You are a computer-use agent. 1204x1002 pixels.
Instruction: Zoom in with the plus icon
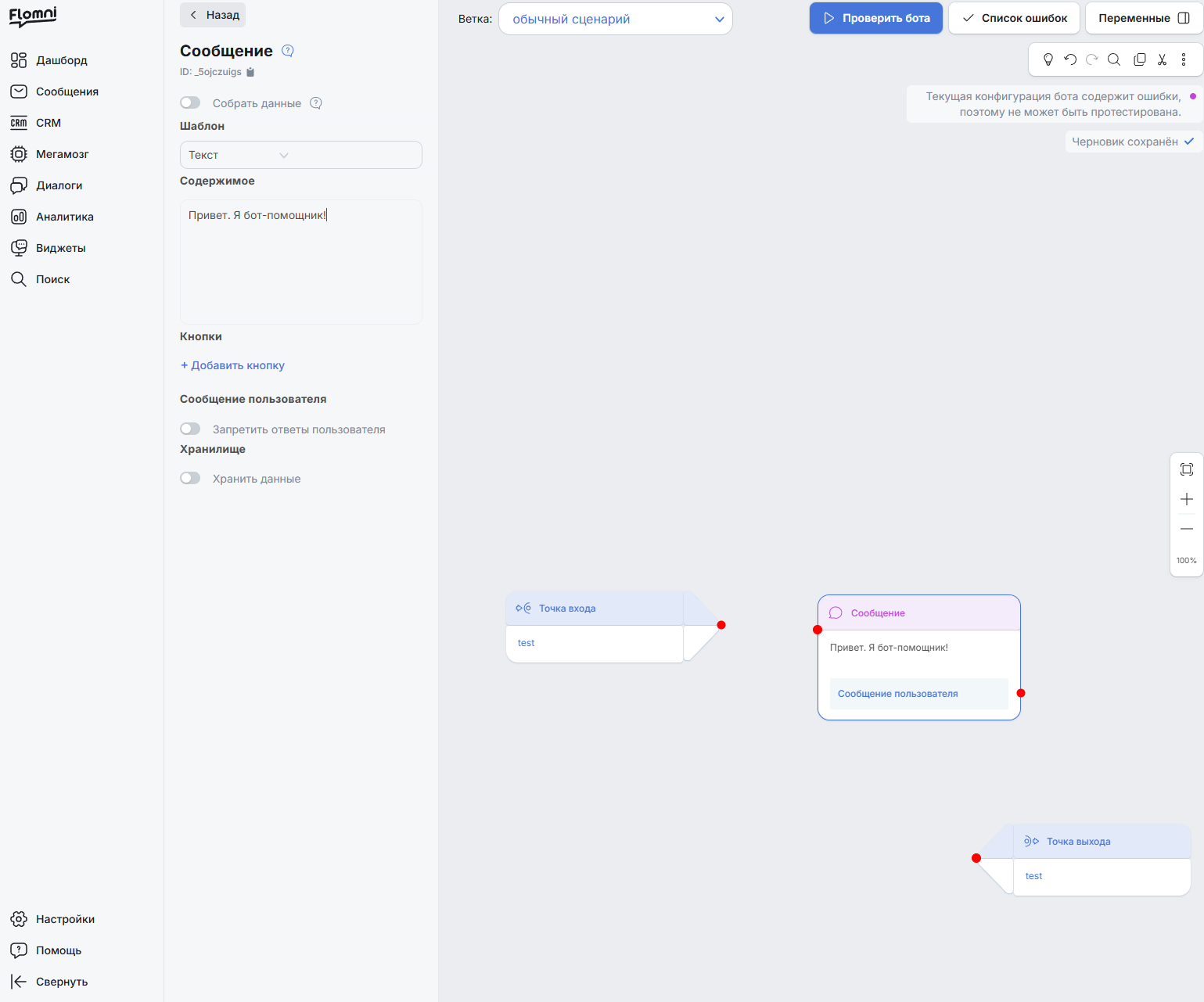tap(1187, 499)
